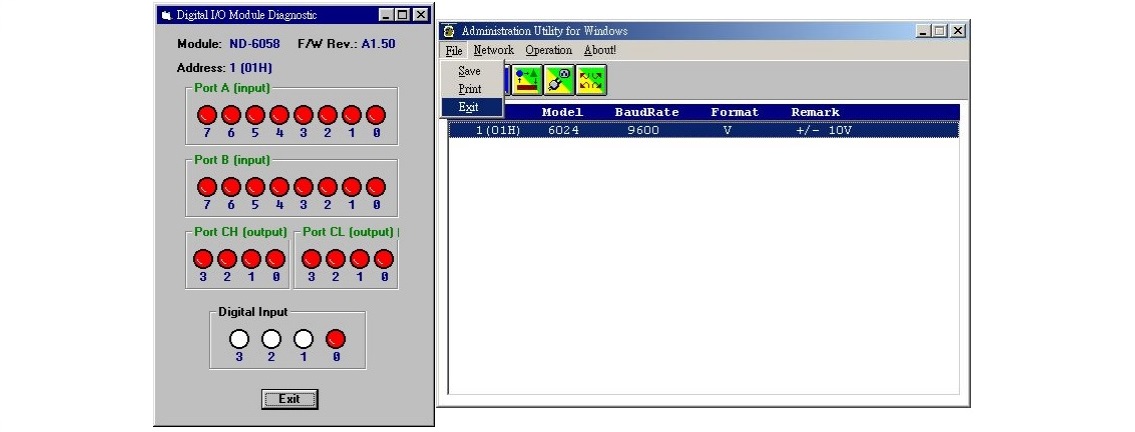Toggle Port CL output bit 0

click(x=384, y=259)
